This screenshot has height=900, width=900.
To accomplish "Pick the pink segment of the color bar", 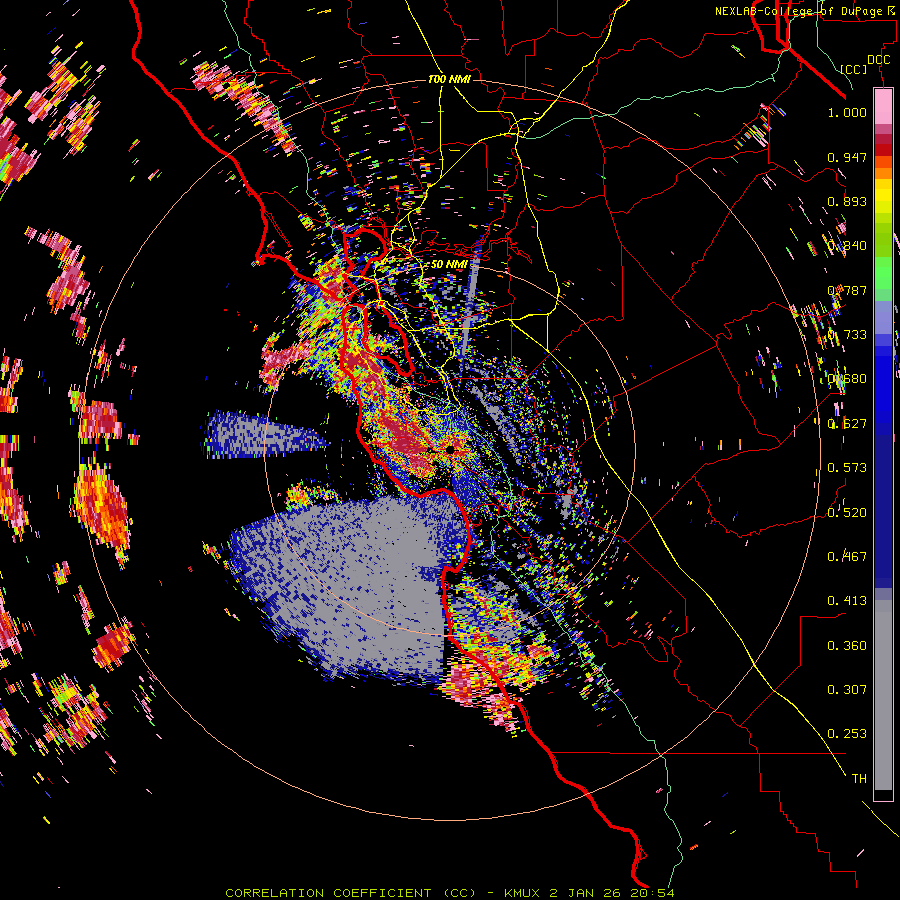I will [883, 106].
